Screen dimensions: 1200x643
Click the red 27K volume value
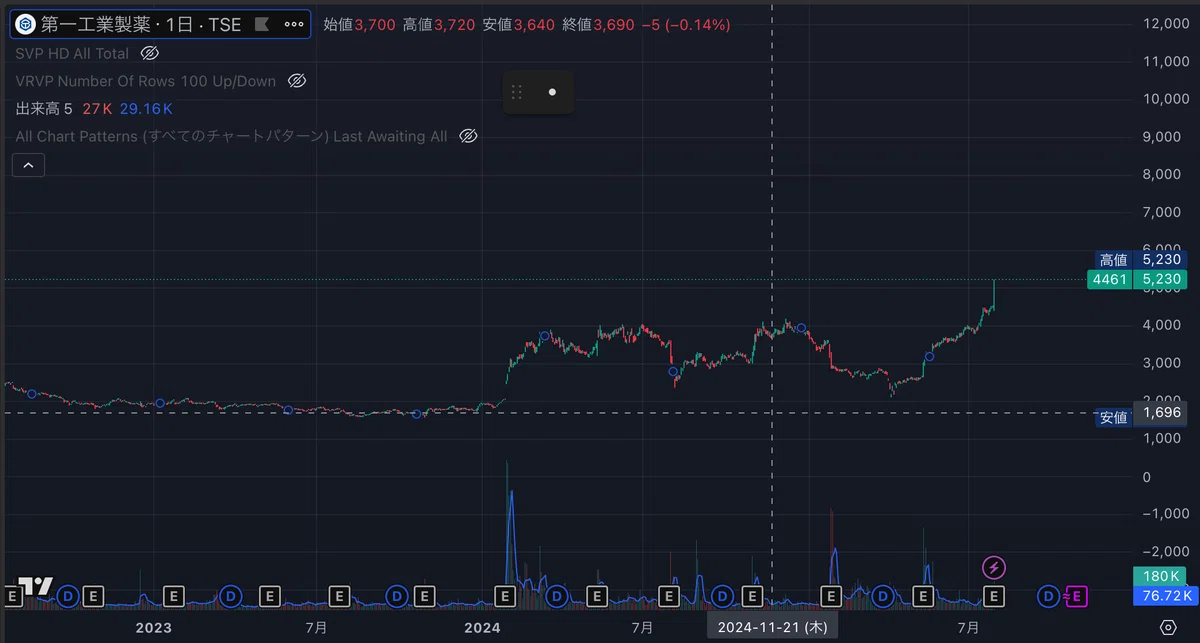click(x=97, y=109)
